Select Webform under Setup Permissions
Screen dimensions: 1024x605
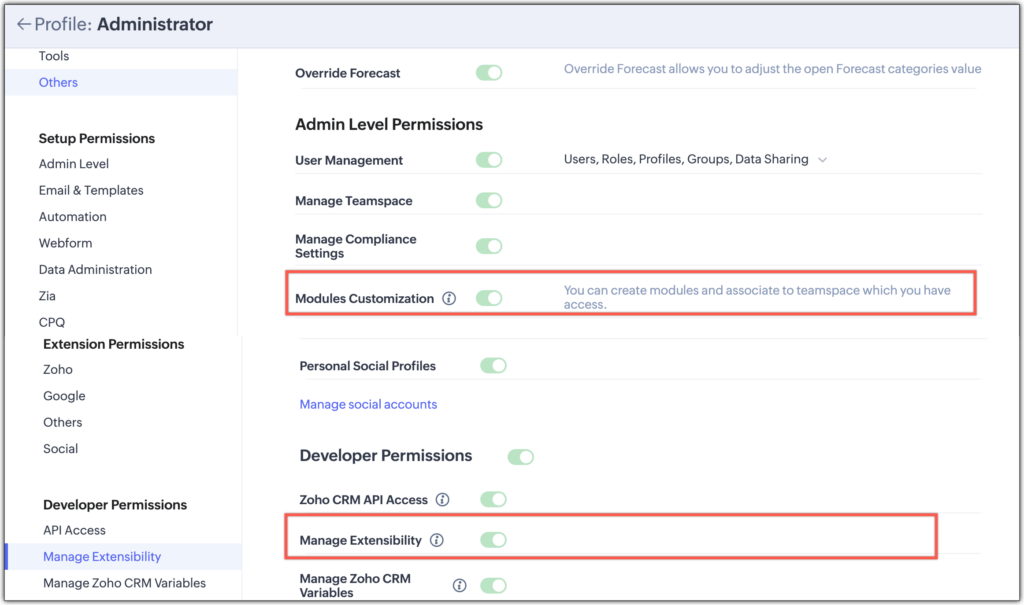click(65, 242)
